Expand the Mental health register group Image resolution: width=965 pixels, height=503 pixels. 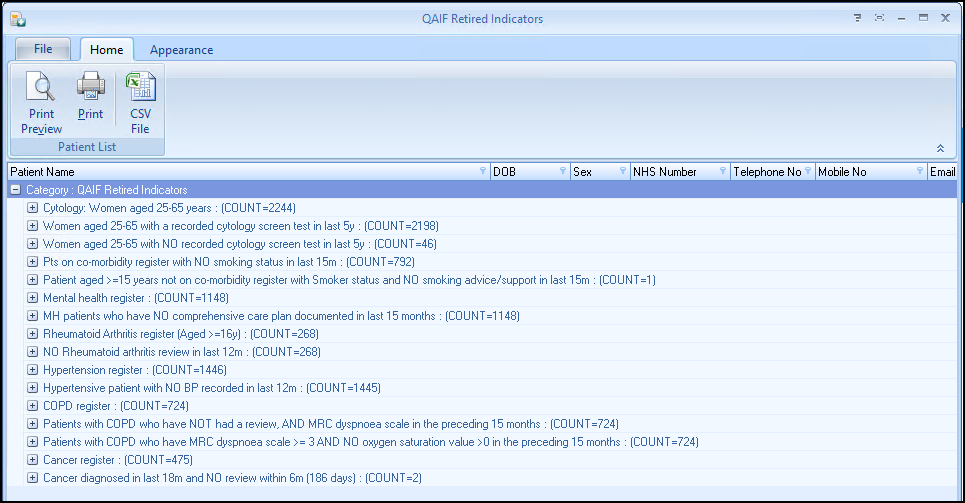[32, 298]
